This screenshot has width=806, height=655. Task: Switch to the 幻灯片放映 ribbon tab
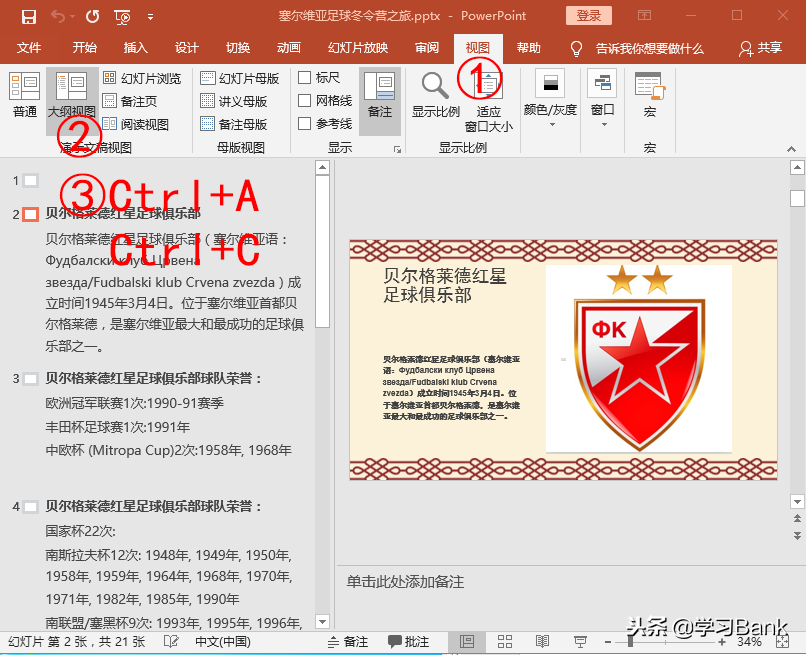coord(358,48)
